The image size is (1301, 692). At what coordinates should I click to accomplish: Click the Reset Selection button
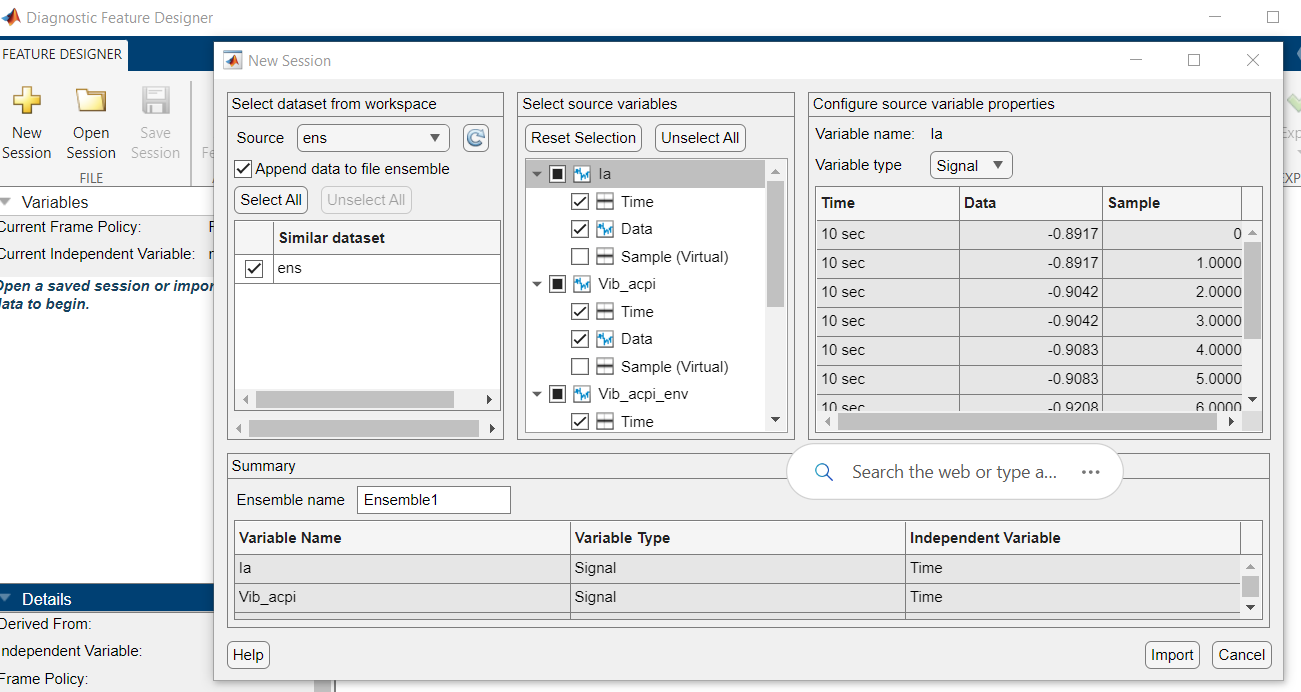click(584, 138)
